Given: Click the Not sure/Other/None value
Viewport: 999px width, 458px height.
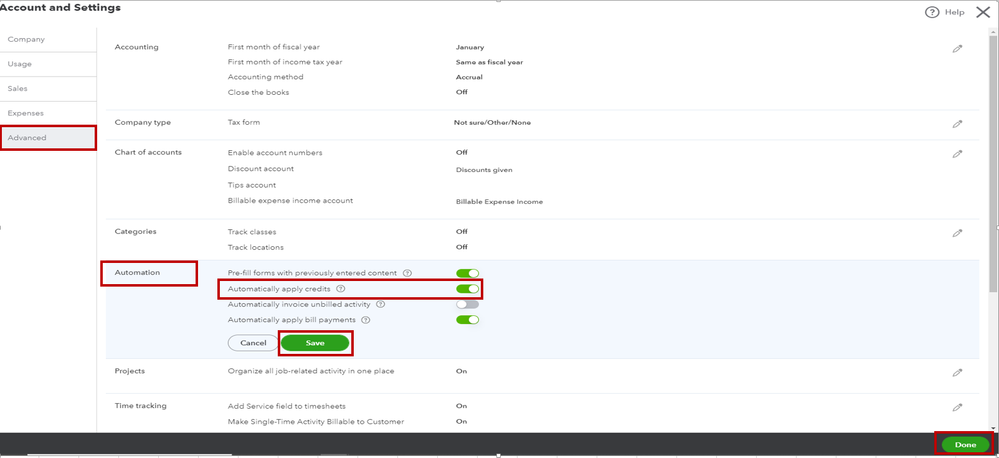Looking at the screenshot, I should (492, 122).
